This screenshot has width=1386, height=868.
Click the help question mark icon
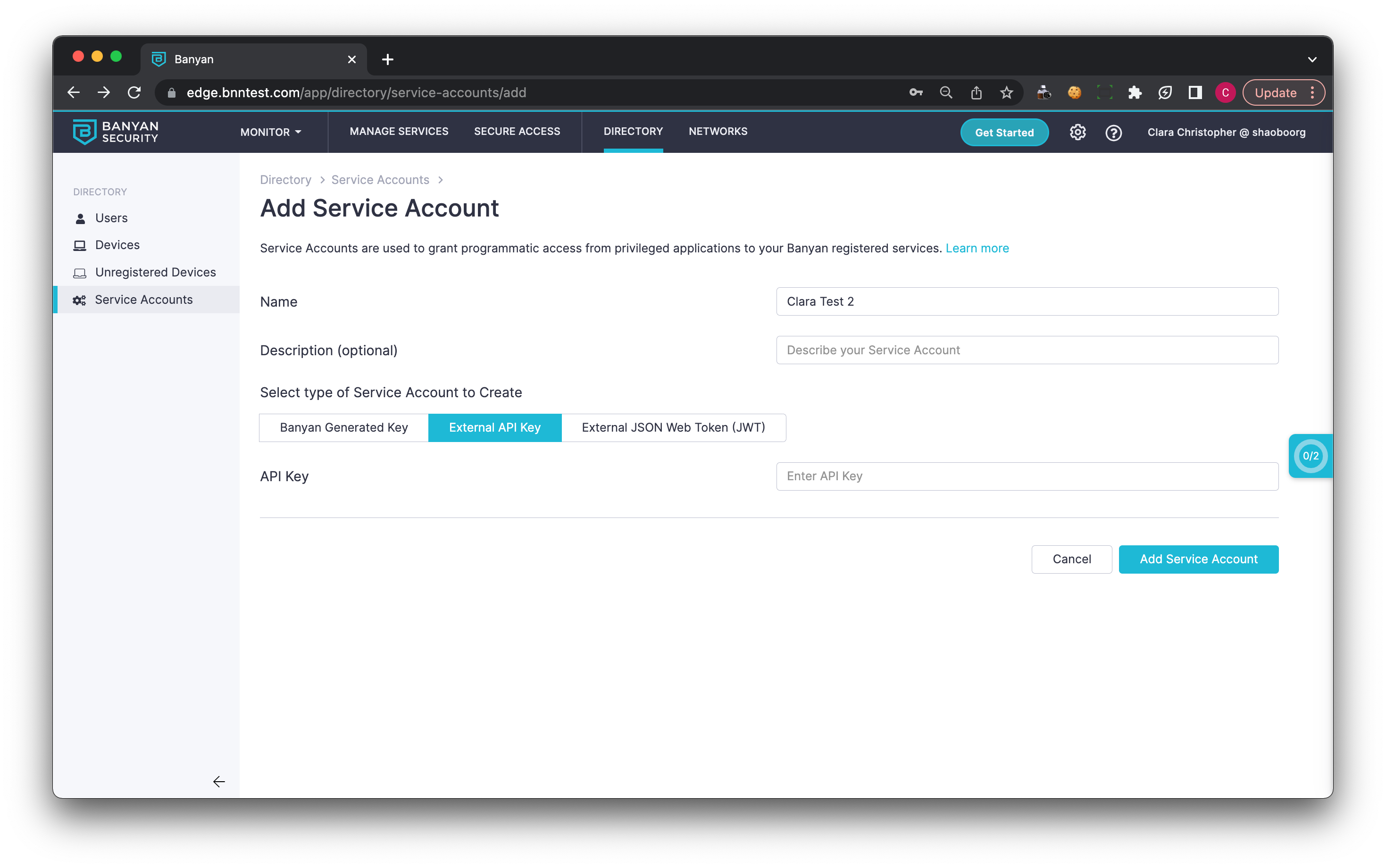point(1113,133)
